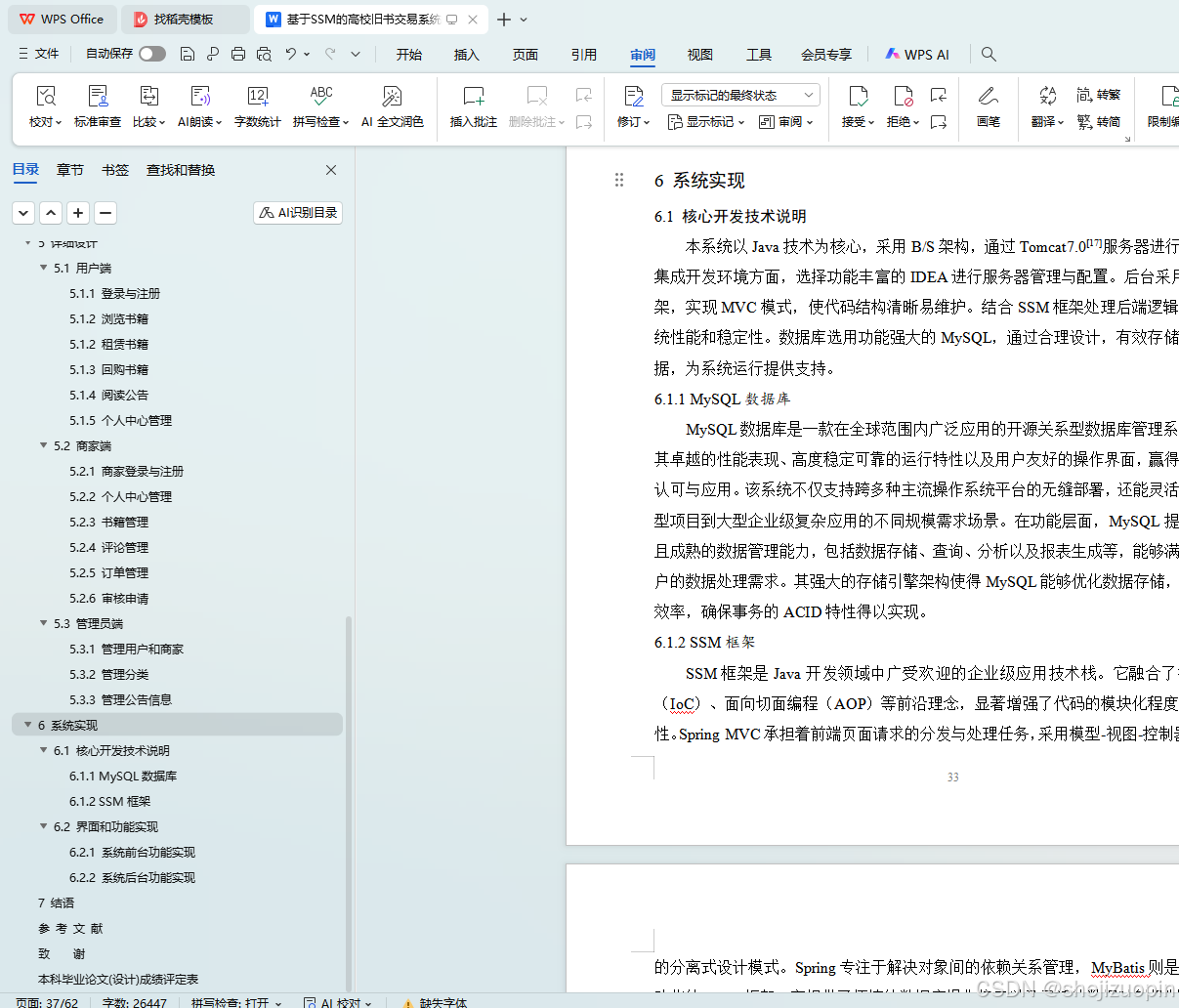The width and height of the screenshot is (1179, 1008).
Task: Switch to the 找稻壳模板 window tab
Action: [x=186, y=20]
